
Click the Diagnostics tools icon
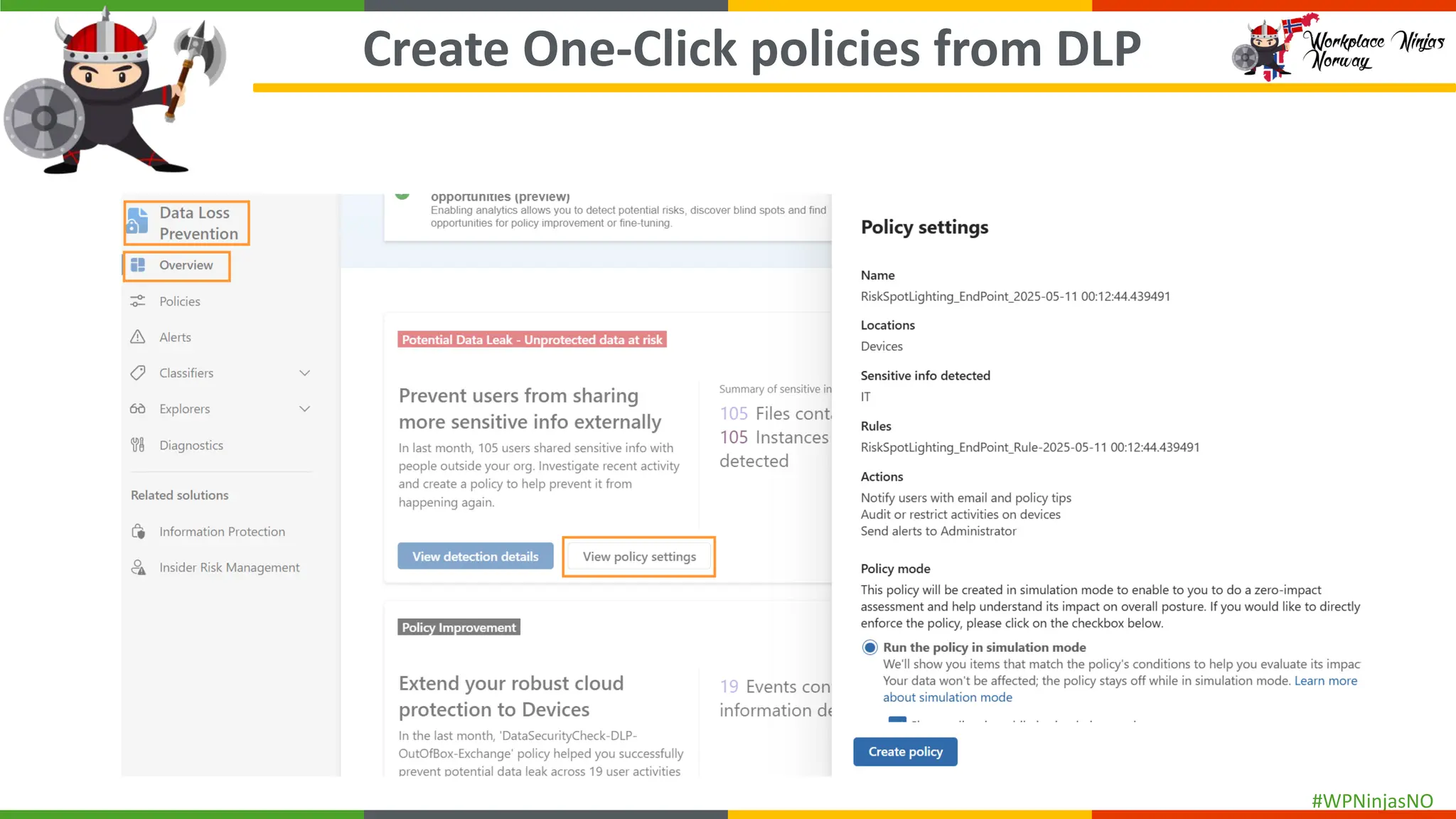click(138, 445)
